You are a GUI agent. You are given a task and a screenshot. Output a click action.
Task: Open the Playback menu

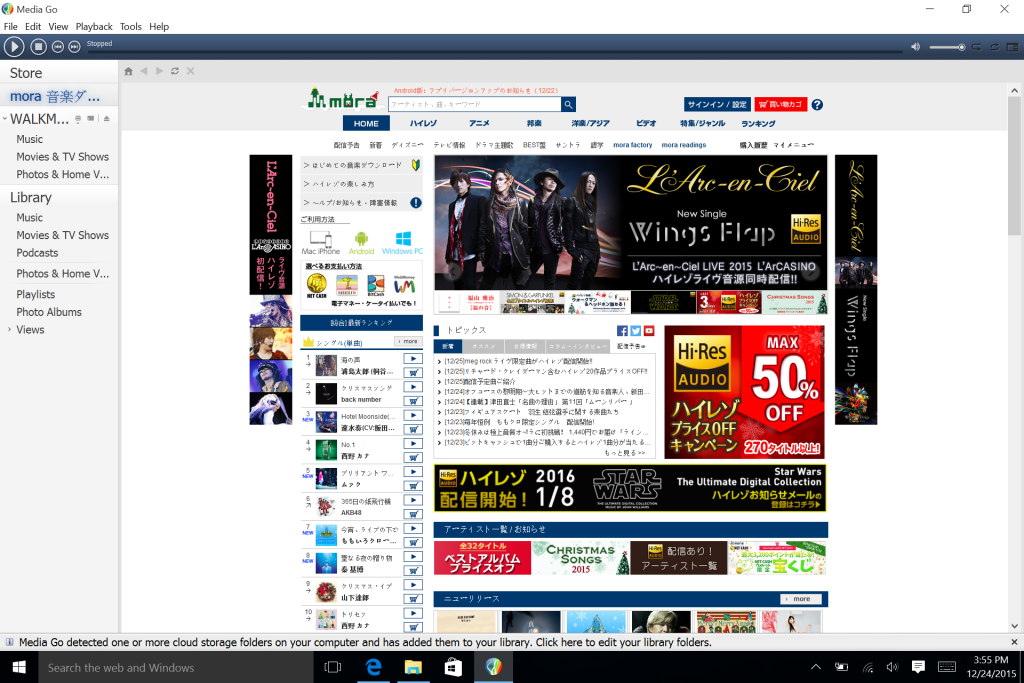coord(94,27)
